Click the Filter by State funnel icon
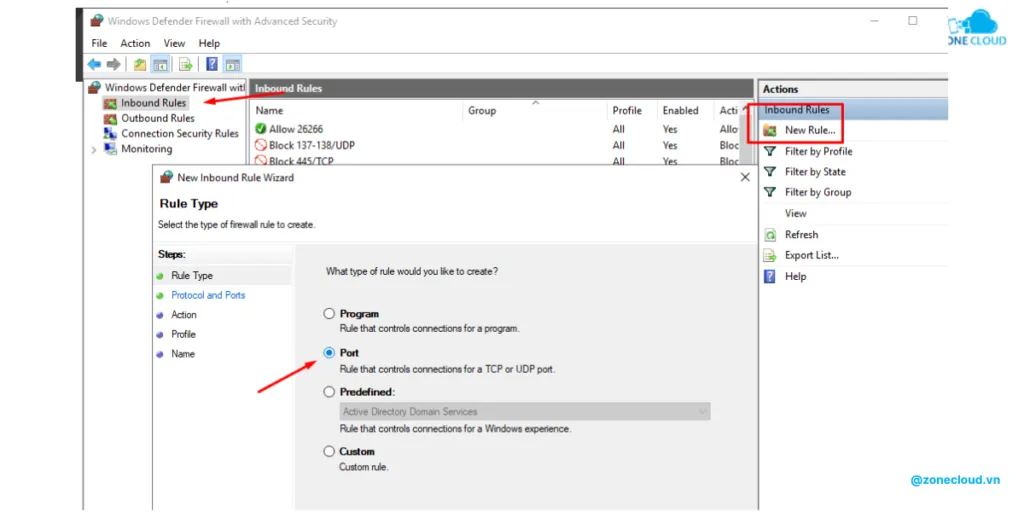Viewport: 1024px width, 512px height. click(771, 172)
